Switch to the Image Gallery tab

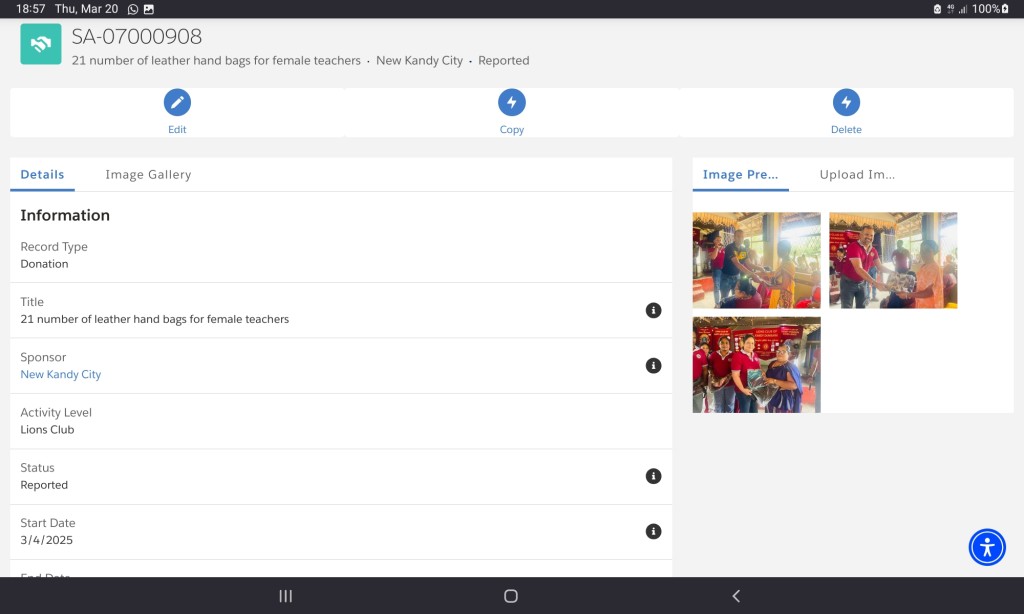pyautogui.click(x=148, y=174)
